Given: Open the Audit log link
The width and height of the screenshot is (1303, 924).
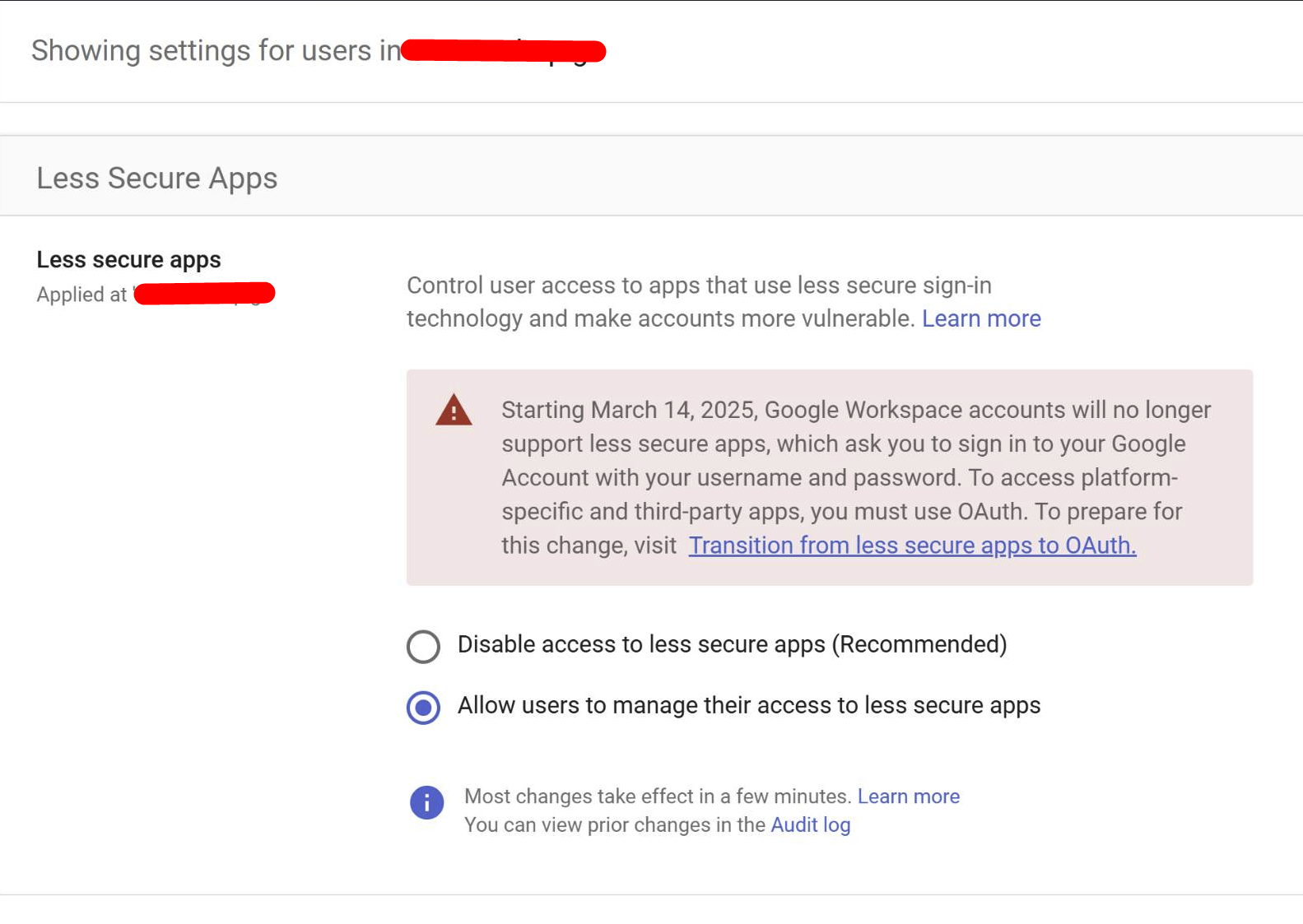Looking at the screenshot, I should (811, 824).
